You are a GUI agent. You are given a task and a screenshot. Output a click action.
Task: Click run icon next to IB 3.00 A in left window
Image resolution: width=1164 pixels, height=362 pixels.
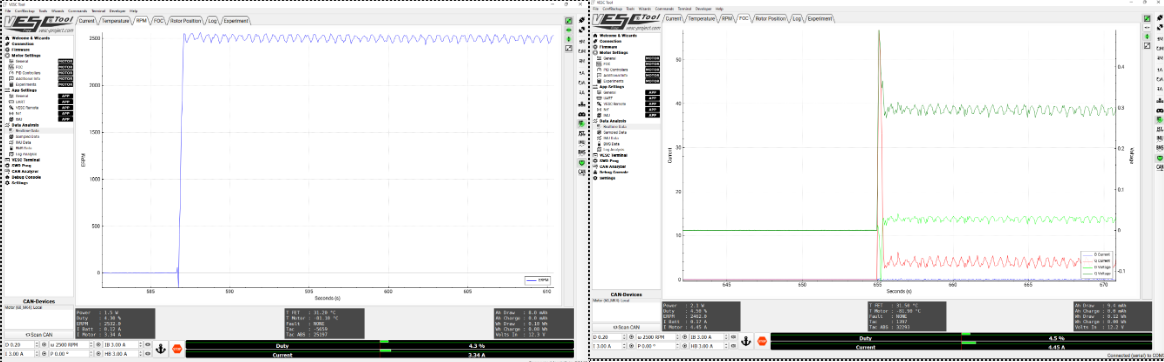point(148,345)
